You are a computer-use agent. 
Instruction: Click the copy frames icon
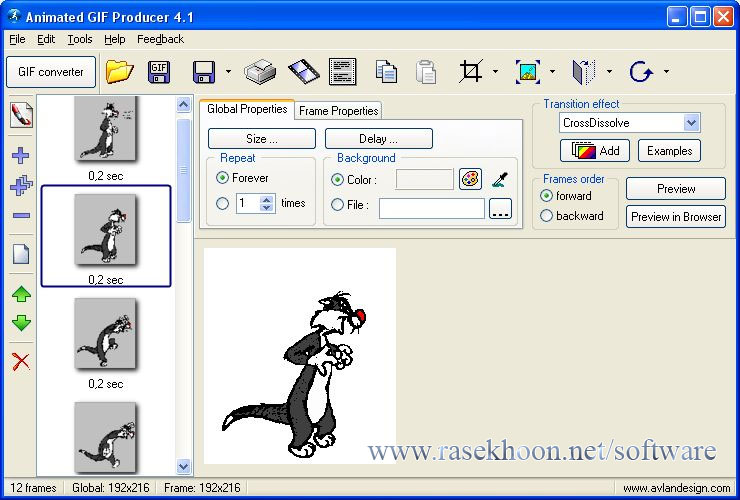click(386, 72)
